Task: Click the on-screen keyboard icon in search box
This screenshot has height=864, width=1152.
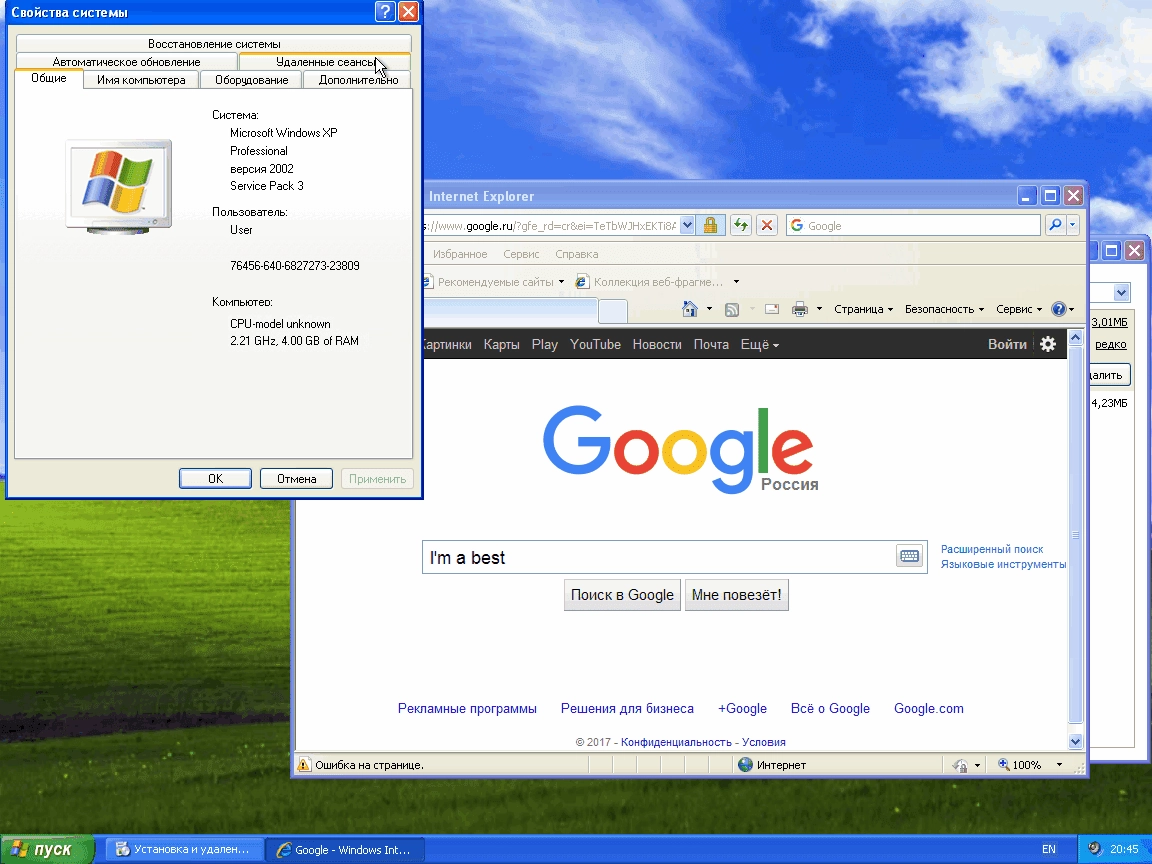Action: [x=910, y=556]
